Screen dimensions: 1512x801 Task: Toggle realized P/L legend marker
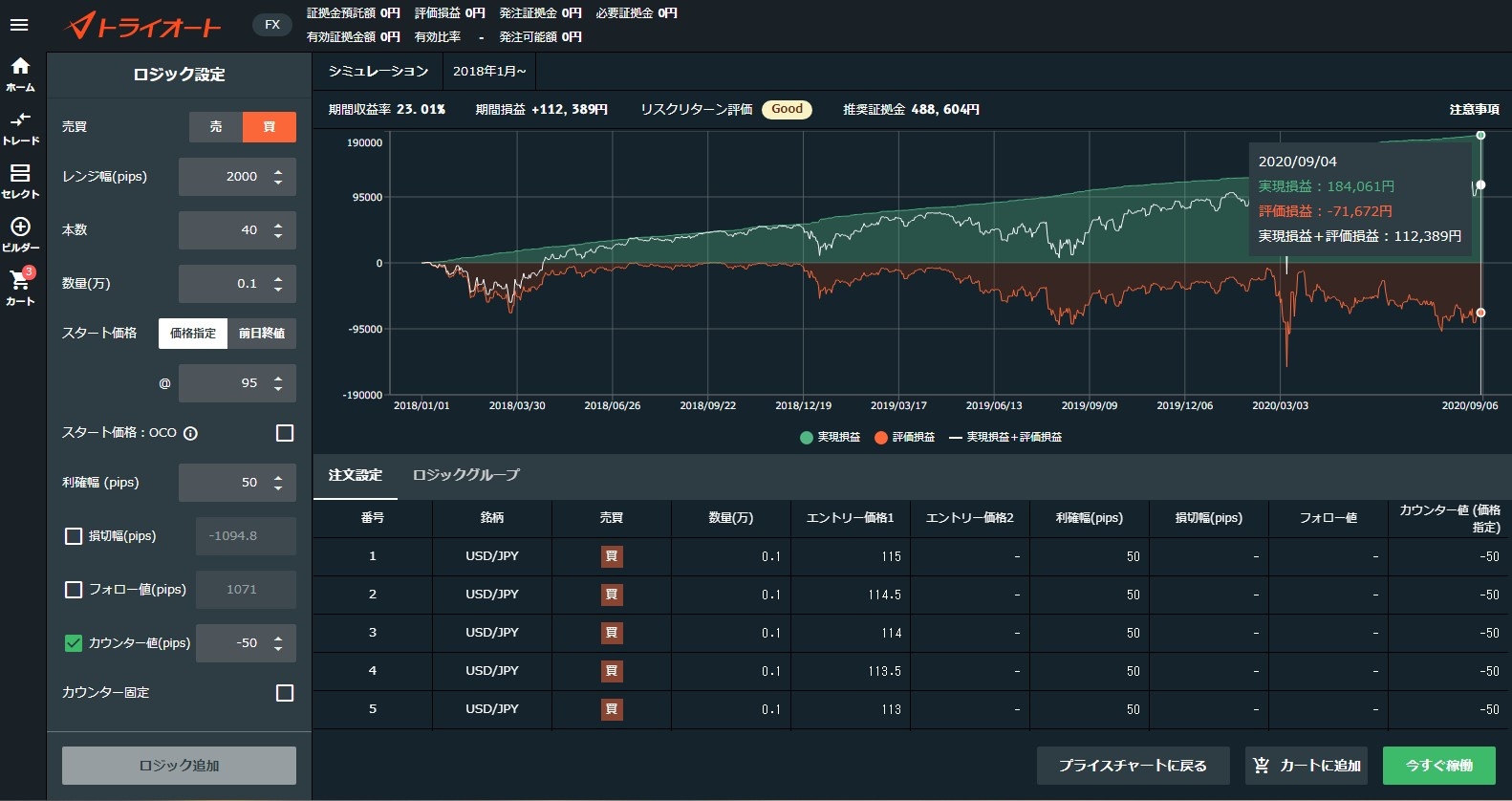(807, 438)
